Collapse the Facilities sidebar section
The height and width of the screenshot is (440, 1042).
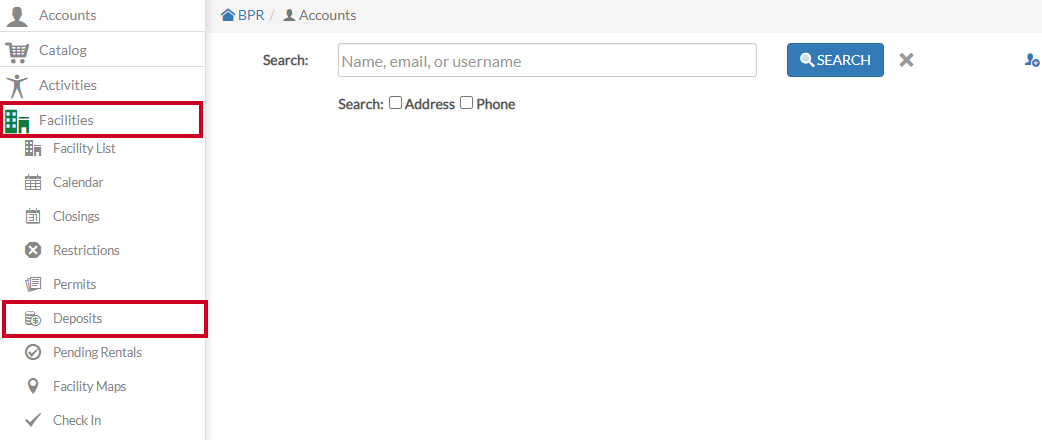click(x=102, y=120)
